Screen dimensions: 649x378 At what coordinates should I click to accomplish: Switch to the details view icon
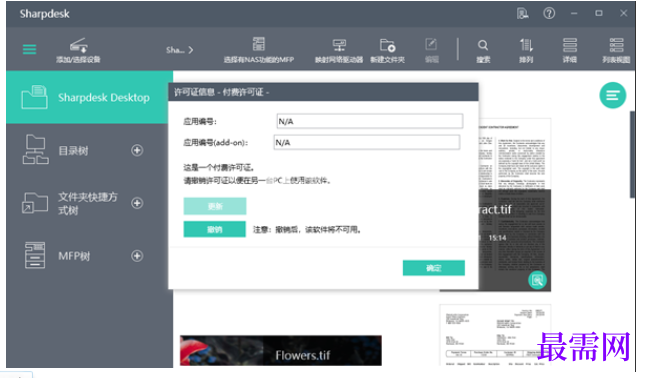(x=570, y=45)
